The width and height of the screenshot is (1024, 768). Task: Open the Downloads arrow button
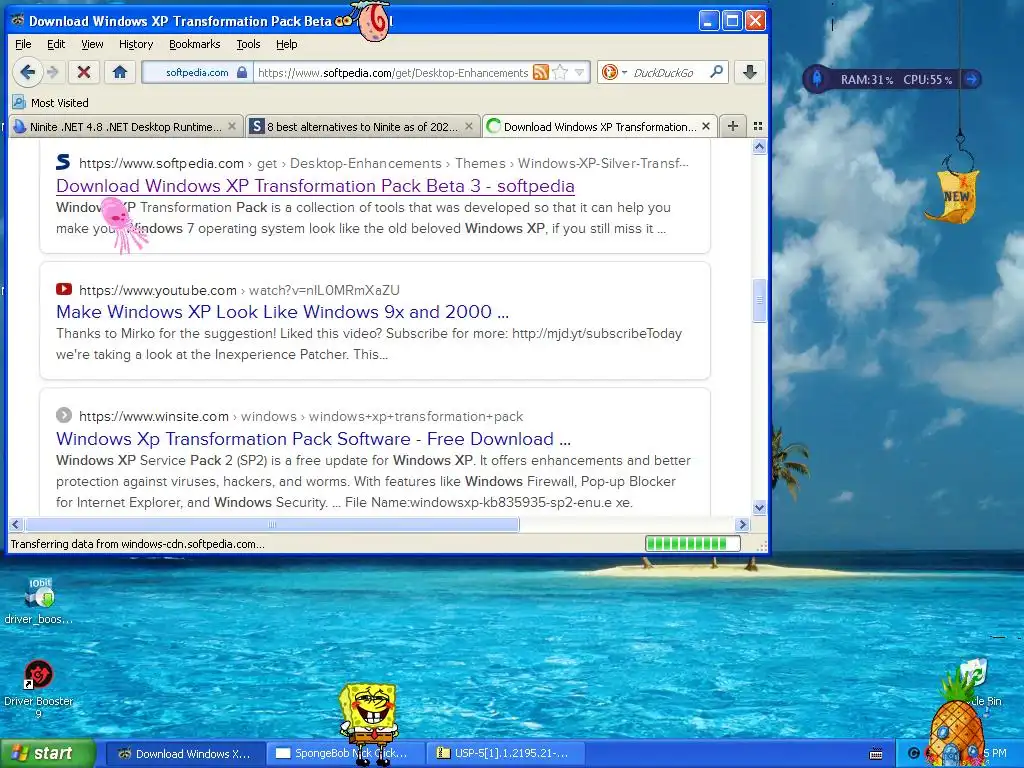coord(750,72)
